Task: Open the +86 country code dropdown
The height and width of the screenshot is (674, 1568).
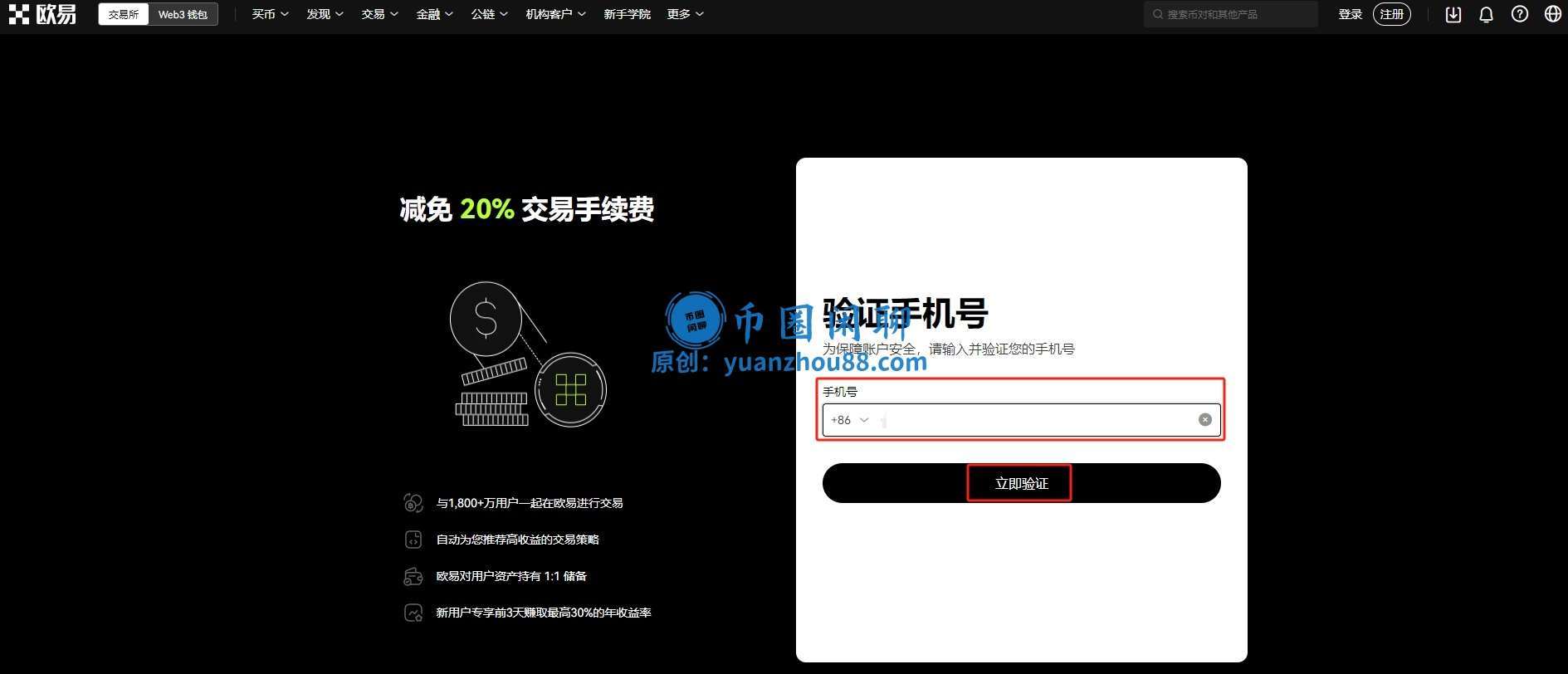Action: 850,420
